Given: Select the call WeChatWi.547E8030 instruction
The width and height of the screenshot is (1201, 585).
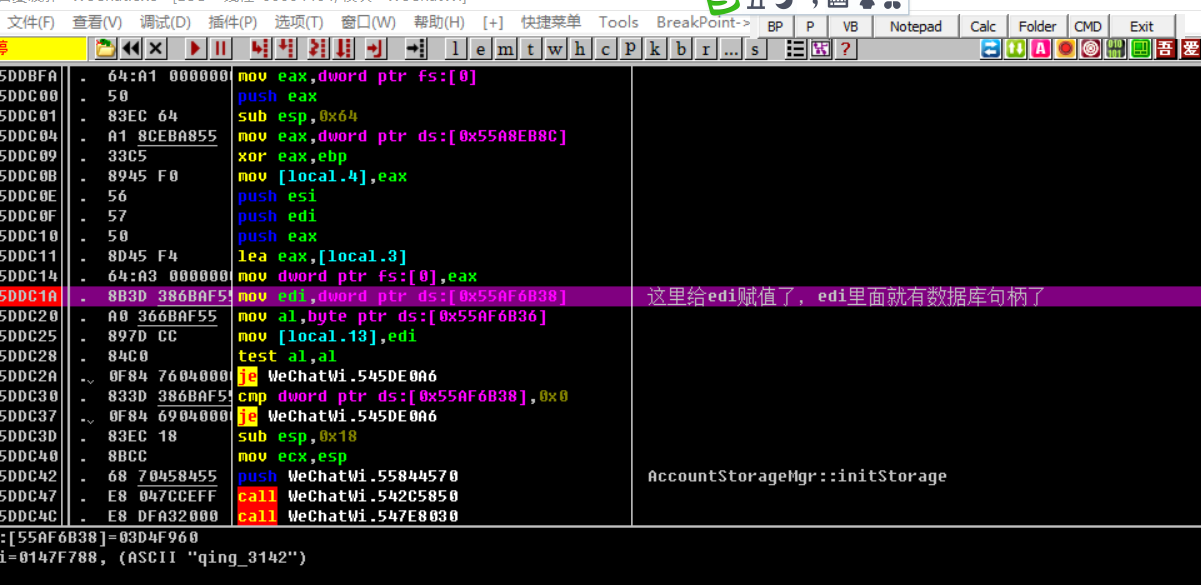Looking at the screenshot, I should click(x=348, y=516).
